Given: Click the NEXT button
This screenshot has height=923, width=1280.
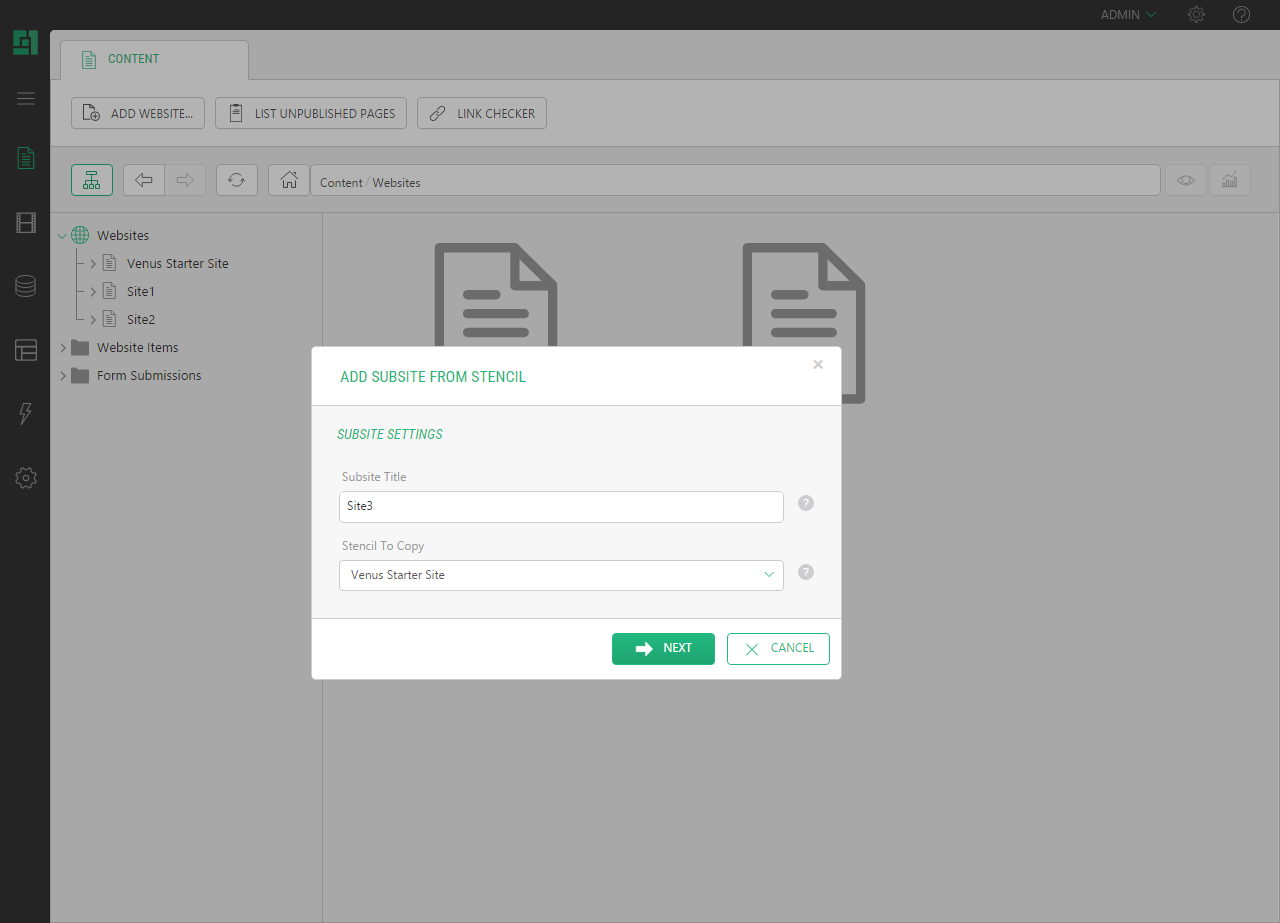Looking at the screenshot, I should pos(663,648).
